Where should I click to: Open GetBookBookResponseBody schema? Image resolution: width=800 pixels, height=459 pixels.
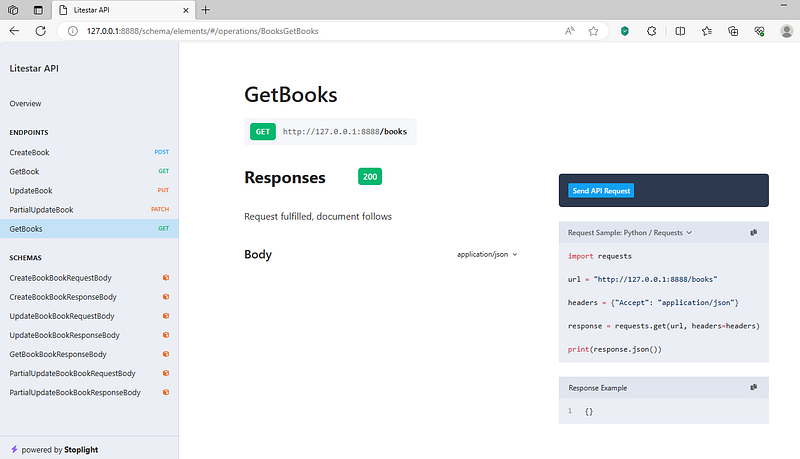pos(89,354)
